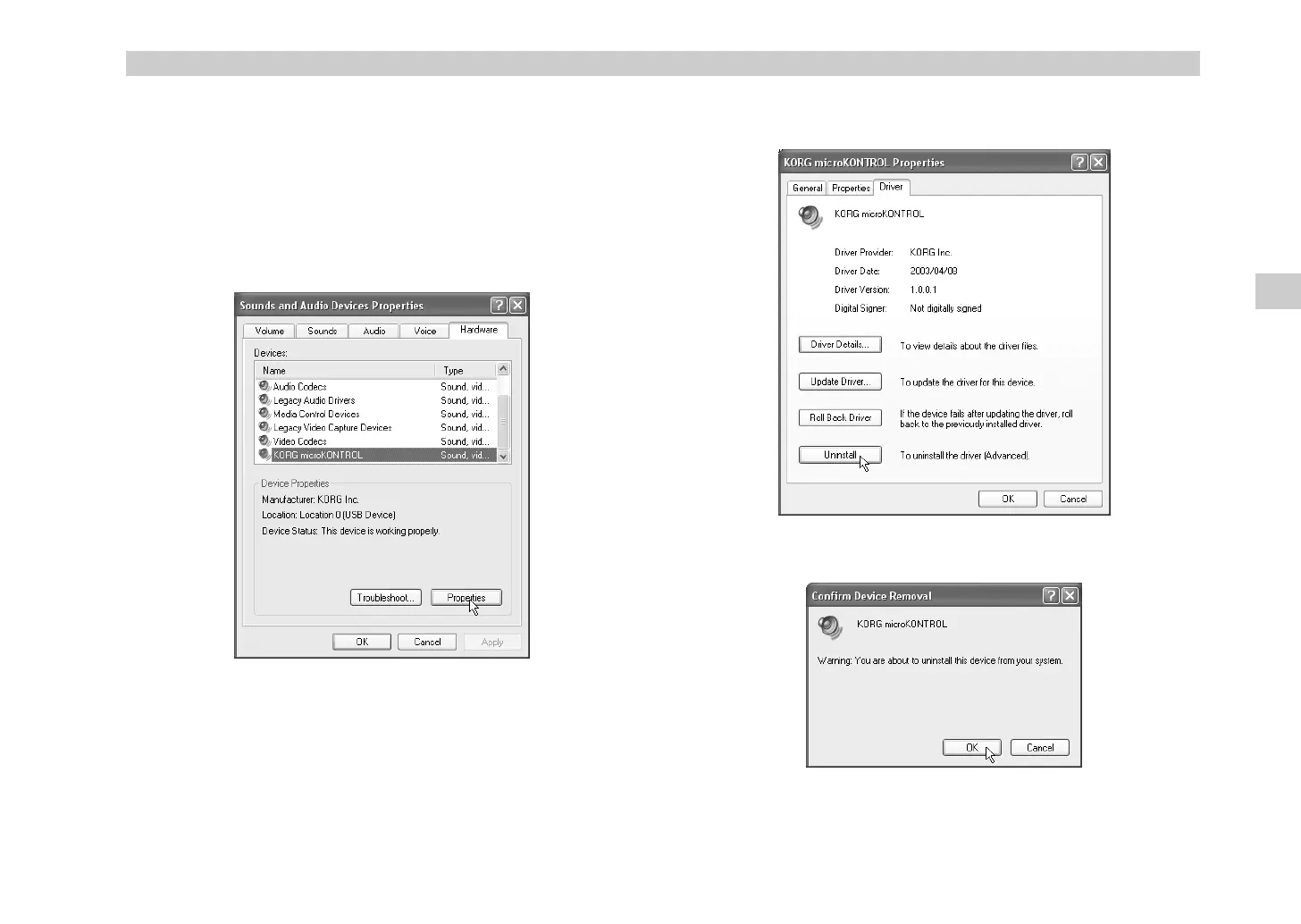Click the Legacy Audio Drivers device icon
Viewport: 1301px width, 924px height.
click(x=264, y=399)
